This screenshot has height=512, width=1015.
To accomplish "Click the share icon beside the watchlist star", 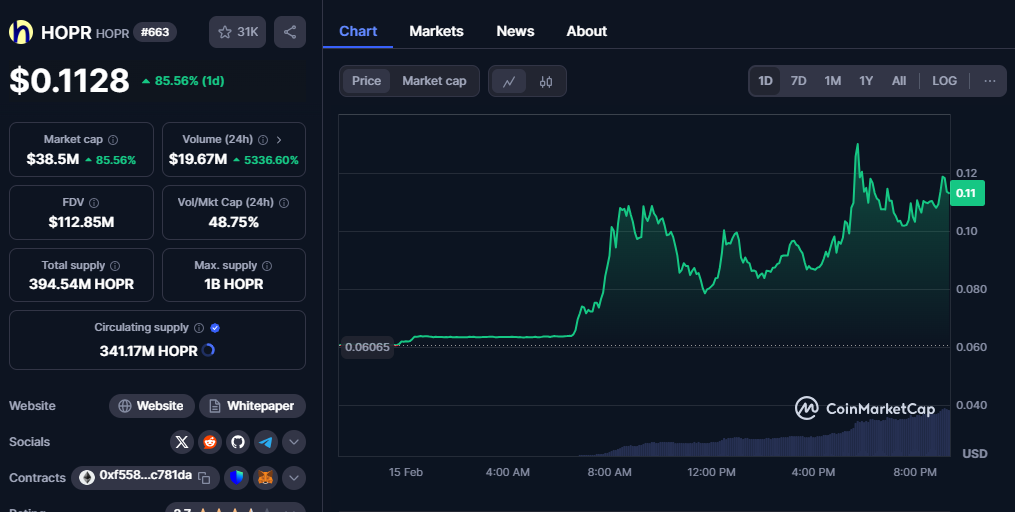I will (290, 32).
